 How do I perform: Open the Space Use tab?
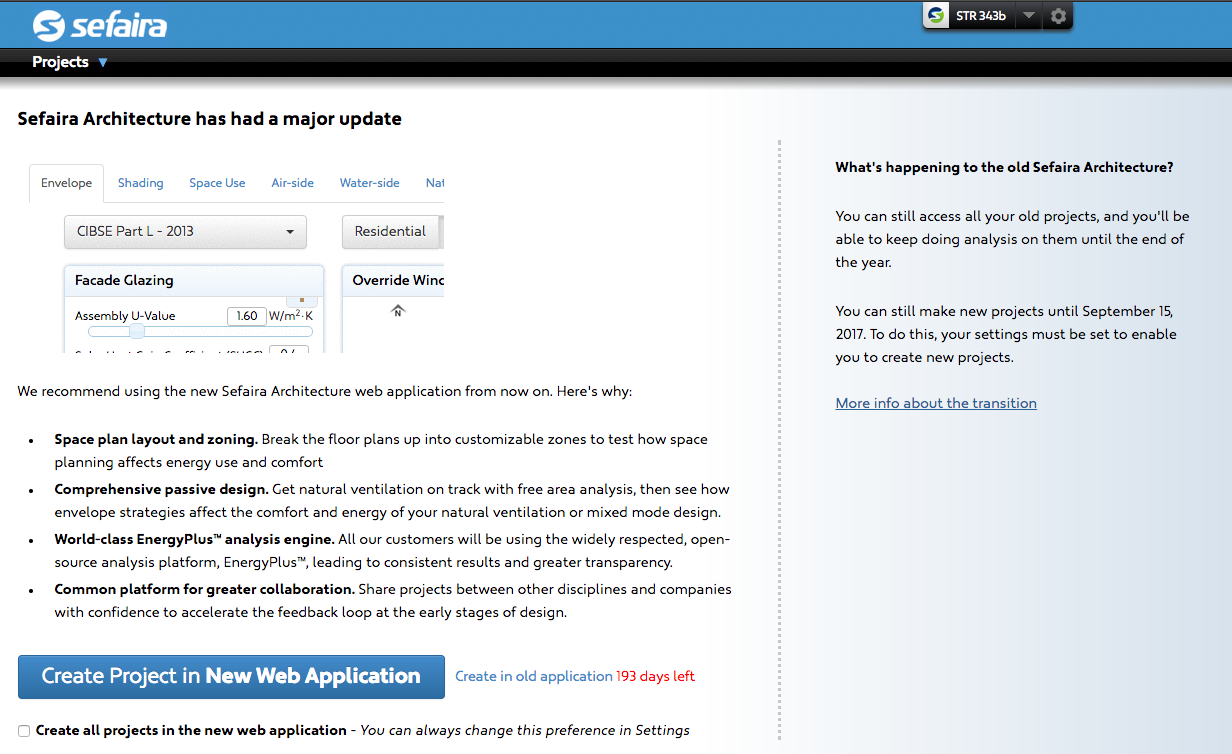217,183
